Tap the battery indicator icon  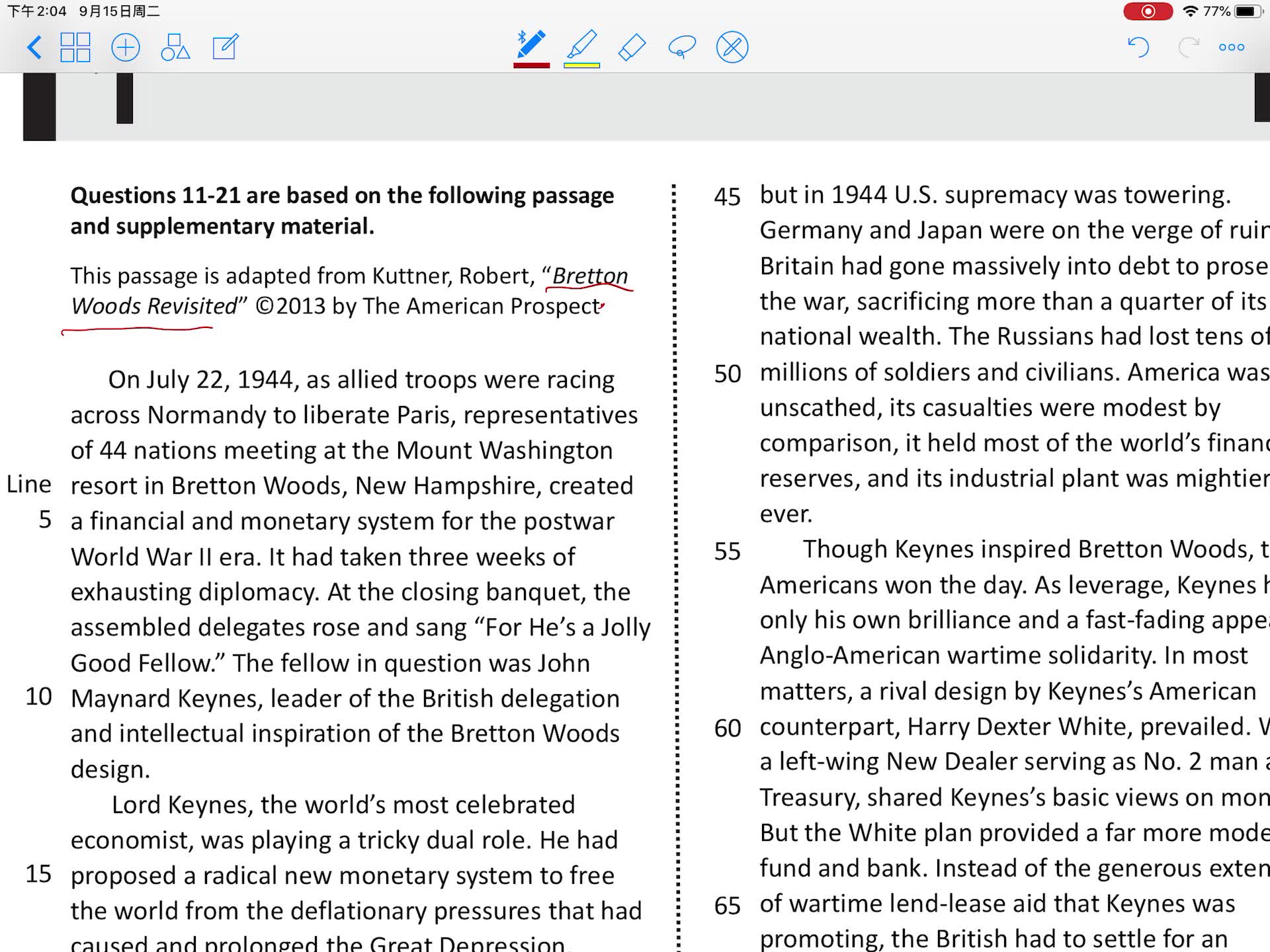point(1248,11)
